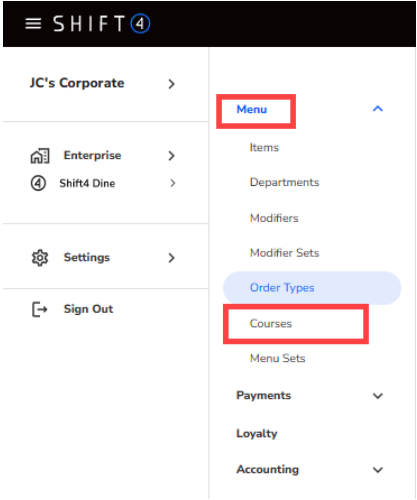Click the Shift4 logo circle
The width and height of the screenshot is (417, 500).
point(140,24)
